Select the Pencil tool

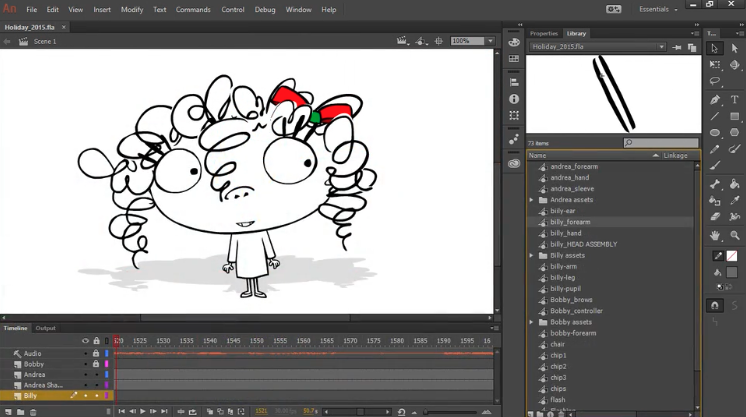point(715,149)
